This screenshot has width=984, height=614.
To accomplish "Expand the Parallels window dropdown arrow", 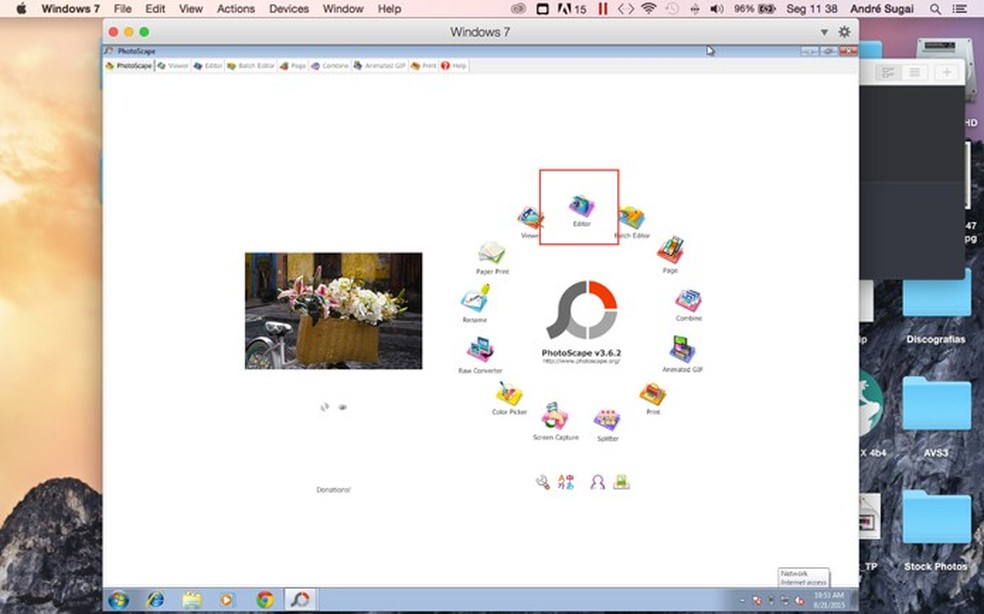I will (824, 33).
